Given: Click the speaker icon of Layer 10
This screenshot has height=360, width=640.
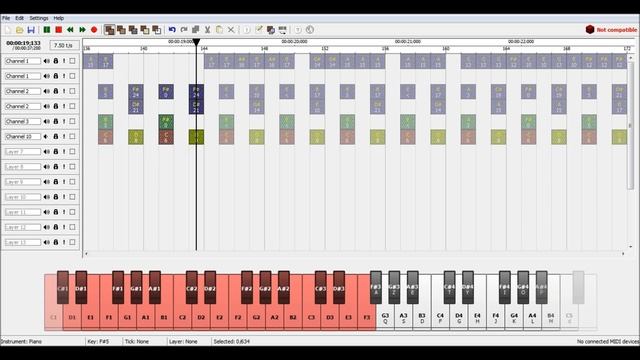Looking at the screenshot, I should click(x=47, y=197).
